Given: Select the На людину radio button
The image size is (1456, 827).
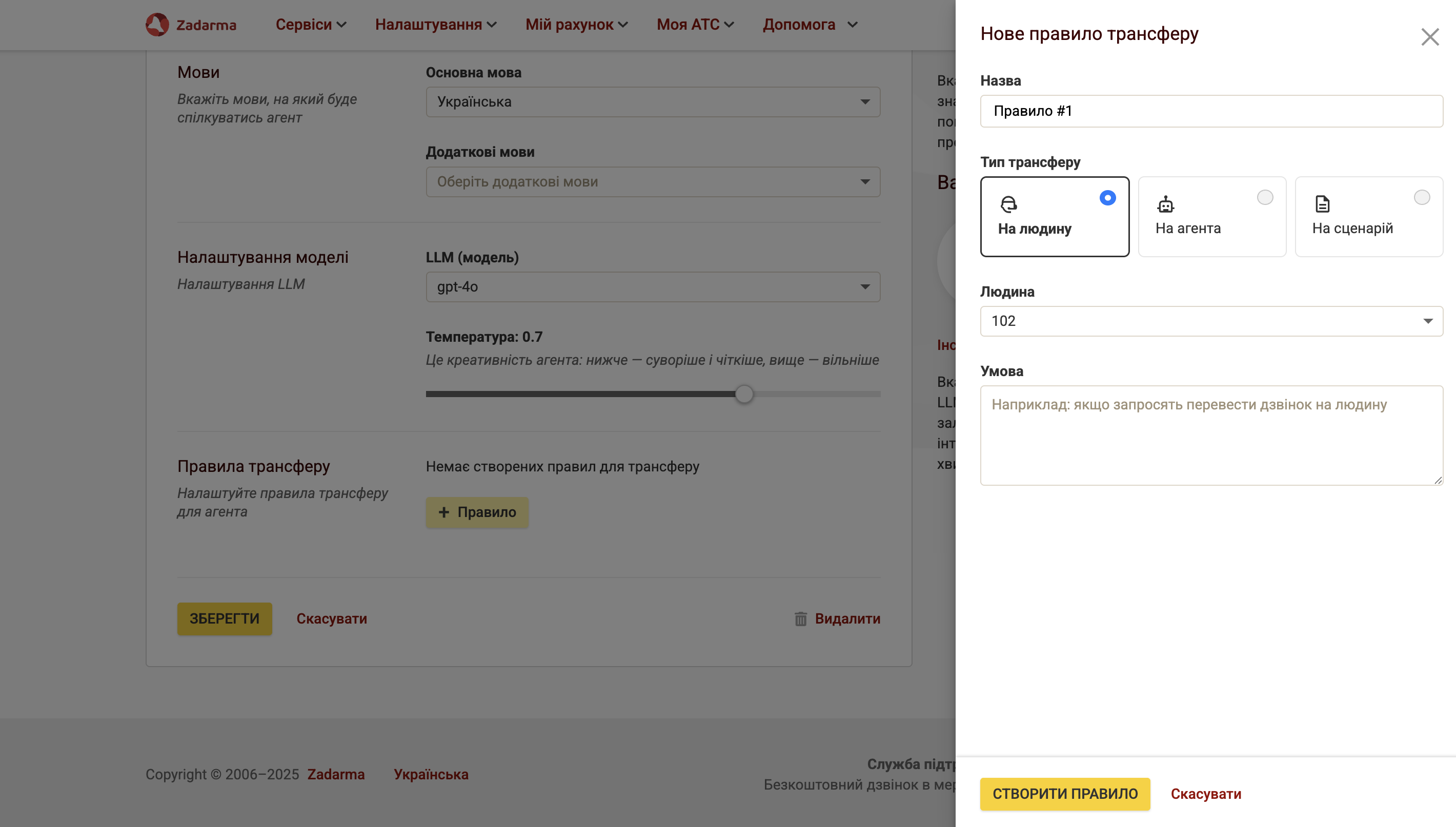Looking at the screenshot, I should pyautogui.click(x=1107, y=198).
